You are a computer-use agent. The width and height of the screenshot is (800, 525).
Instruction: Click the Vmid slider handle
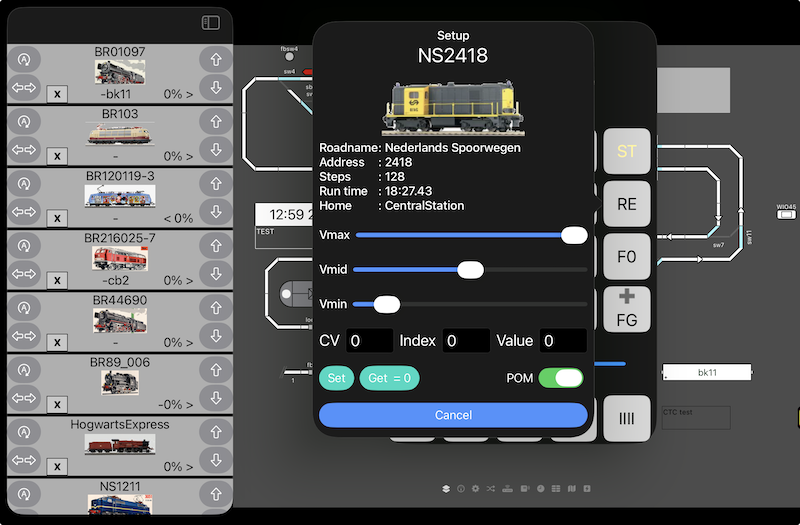[470, 269]
